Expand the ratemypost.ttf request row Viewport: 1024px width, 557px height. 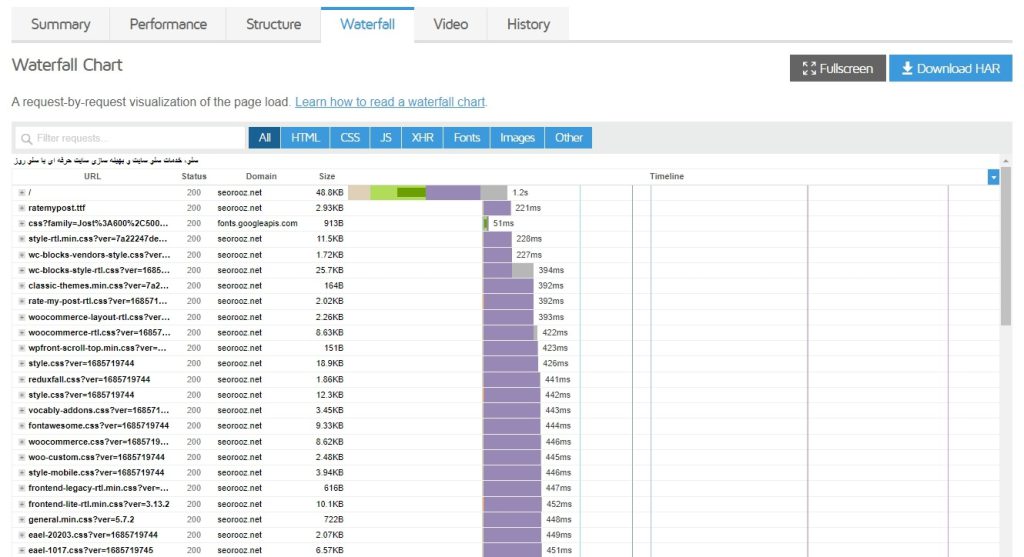click(22, 208)
